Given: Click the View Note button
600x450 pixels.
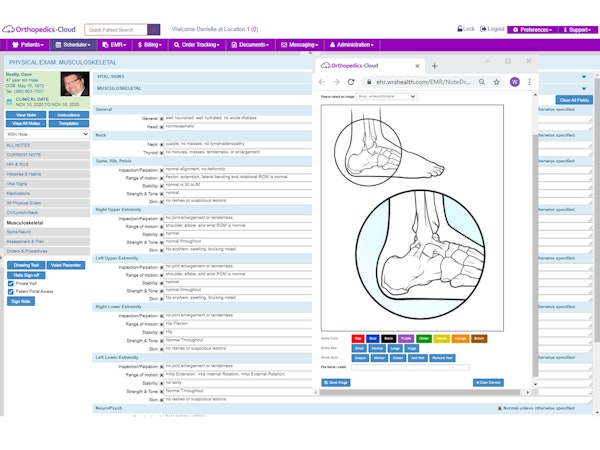Looking at the screenshot, I should point(26,115).
